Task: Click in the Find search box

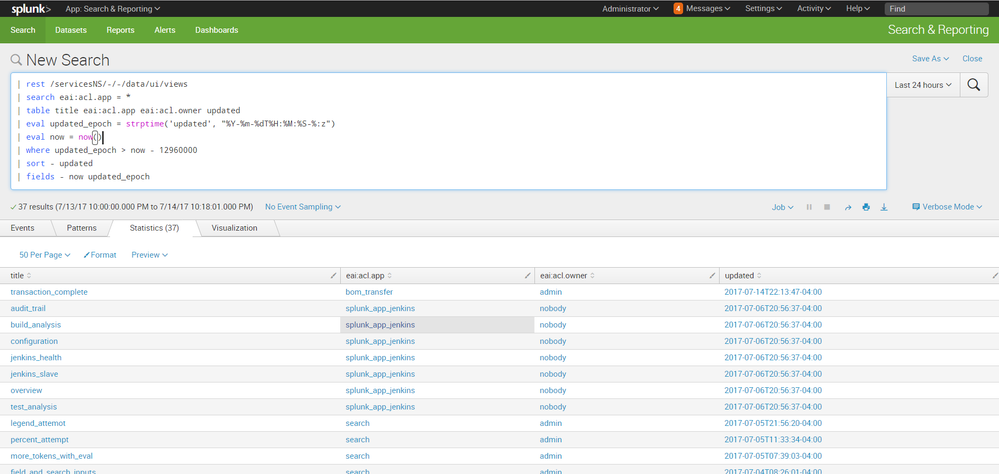Action: 937,9
